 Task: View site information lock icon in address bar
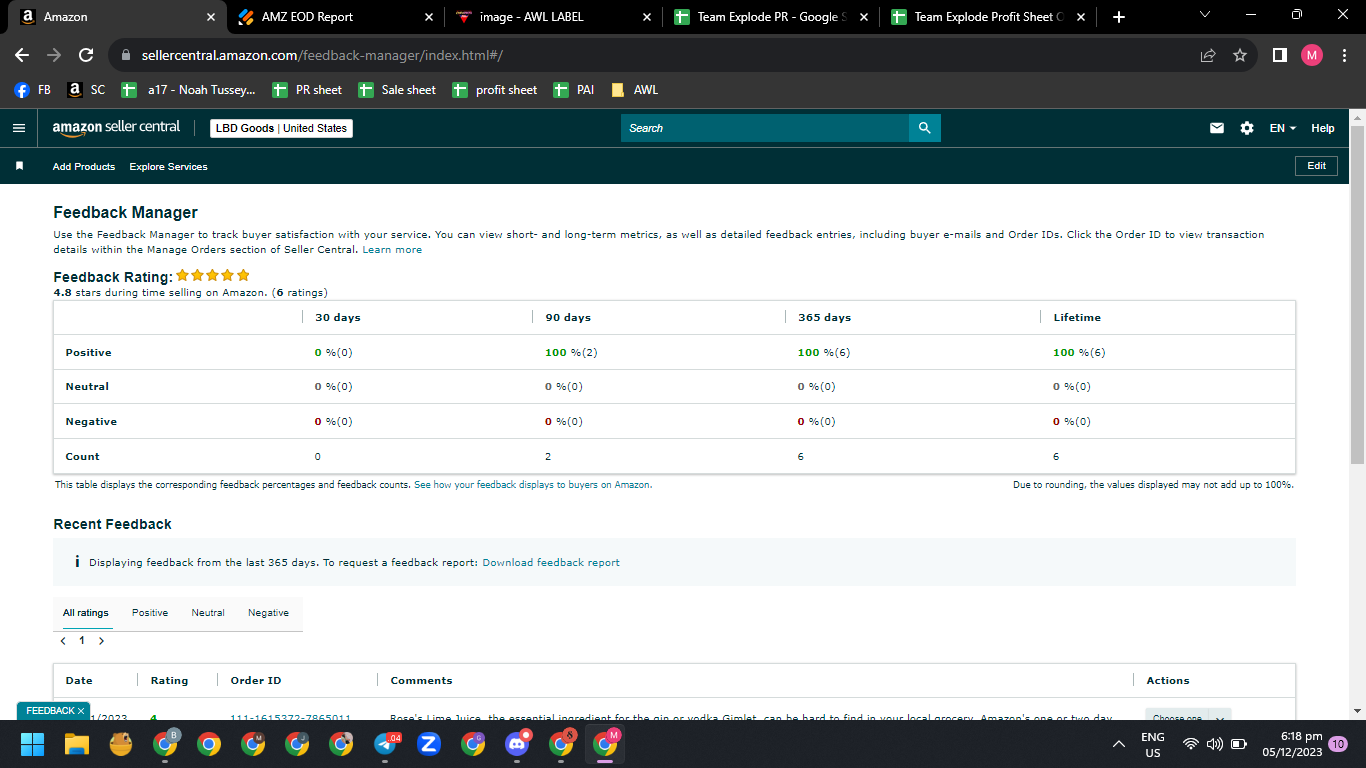click(126, 56)
